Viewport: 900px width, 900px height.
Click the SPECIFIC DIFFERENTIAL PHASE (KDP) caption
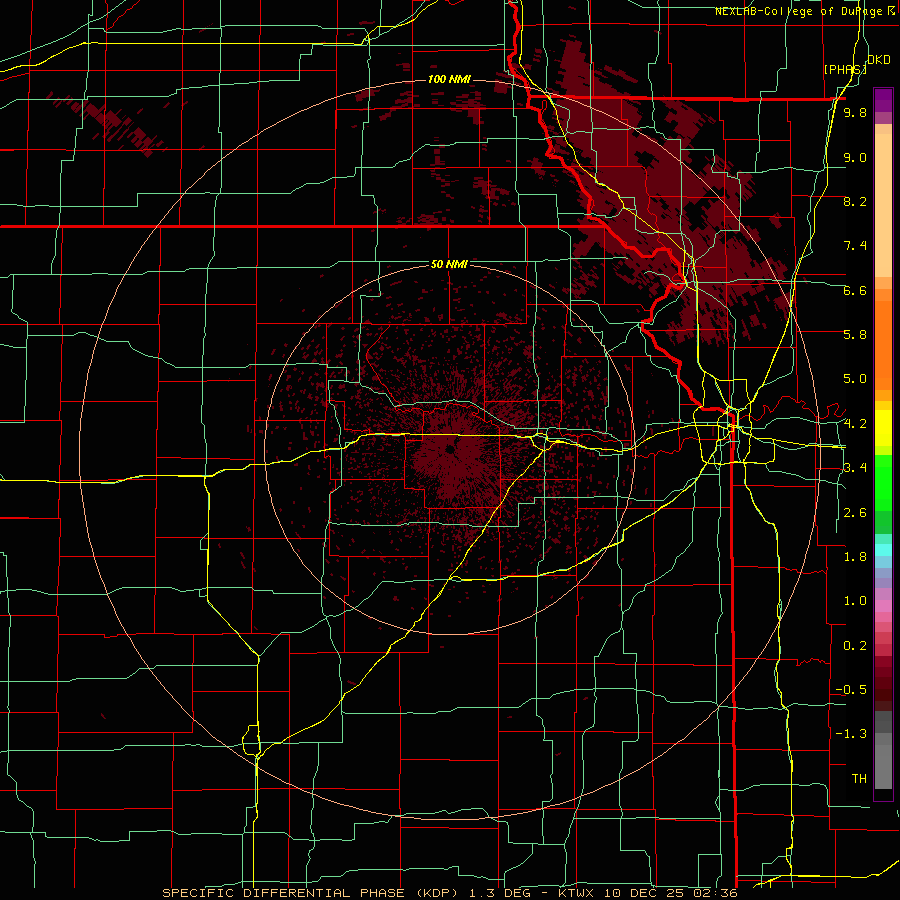(309, 893)
